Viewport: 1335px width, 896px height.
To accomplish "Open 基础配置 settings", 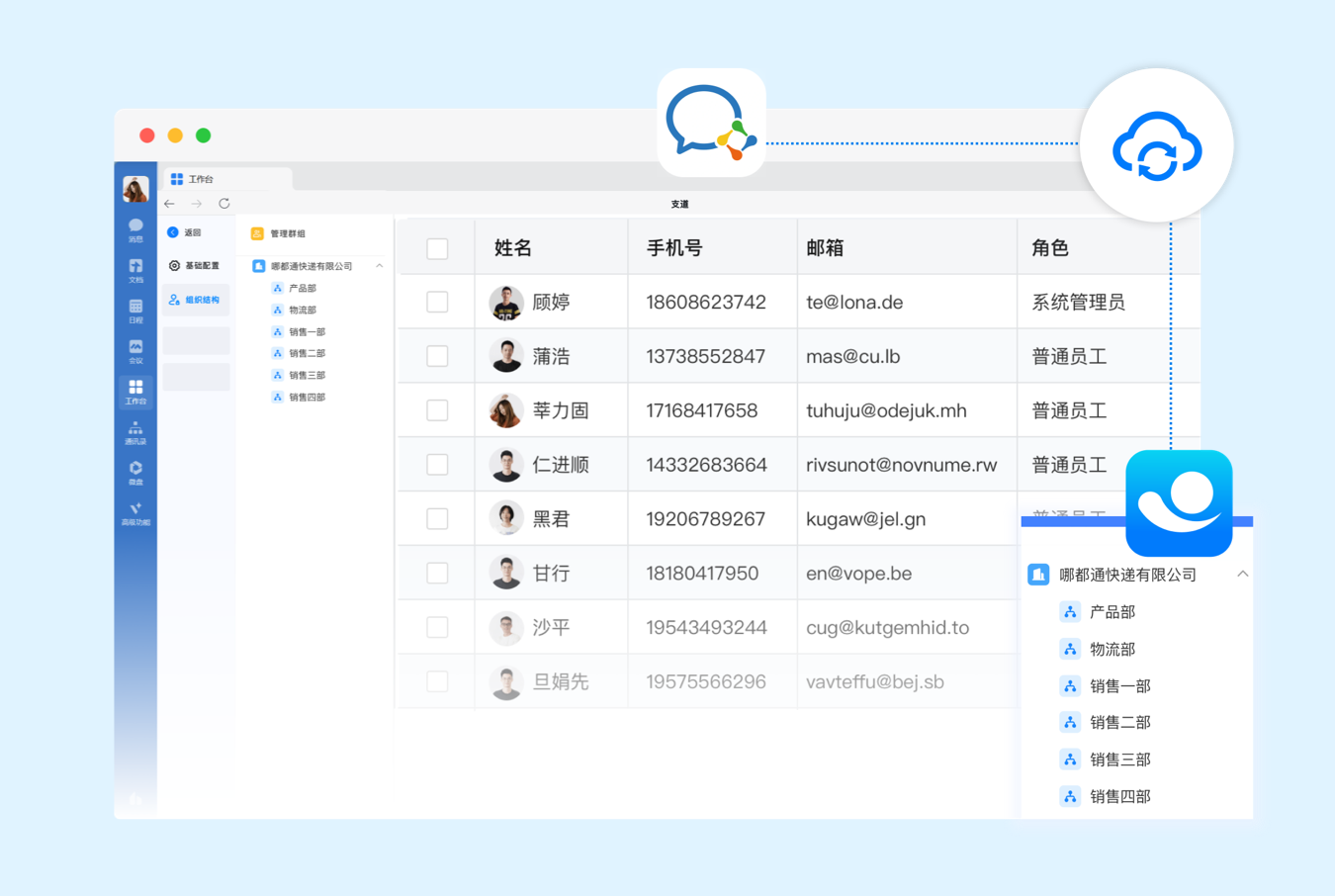I will [195, 266].
